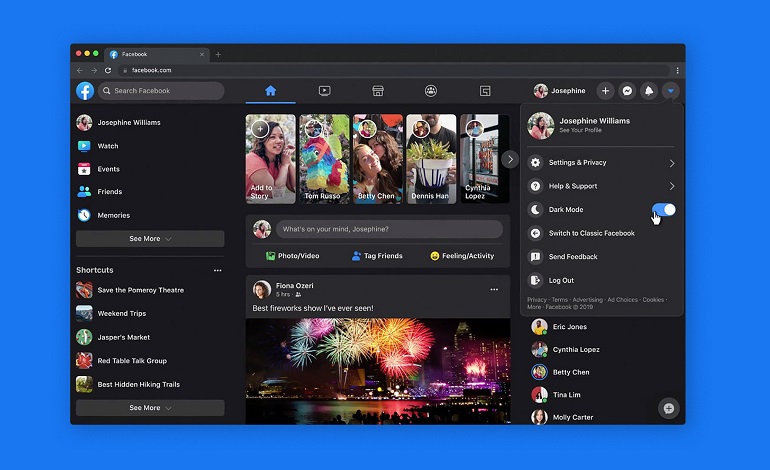The width and height of the screenshot is (770, 470).
Task: Click the Search Facebook field
Action: (161, 91)
